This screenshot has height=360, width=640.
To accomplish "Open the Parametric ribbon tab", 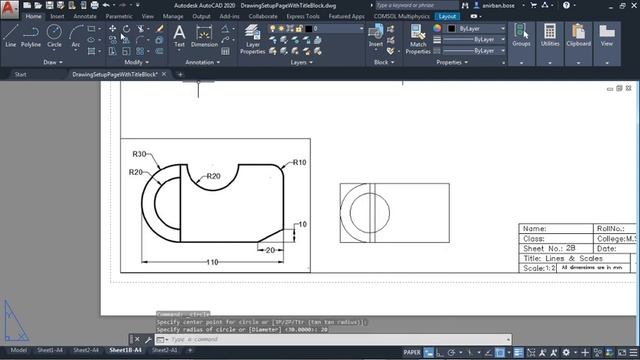I will click(119, 16).
